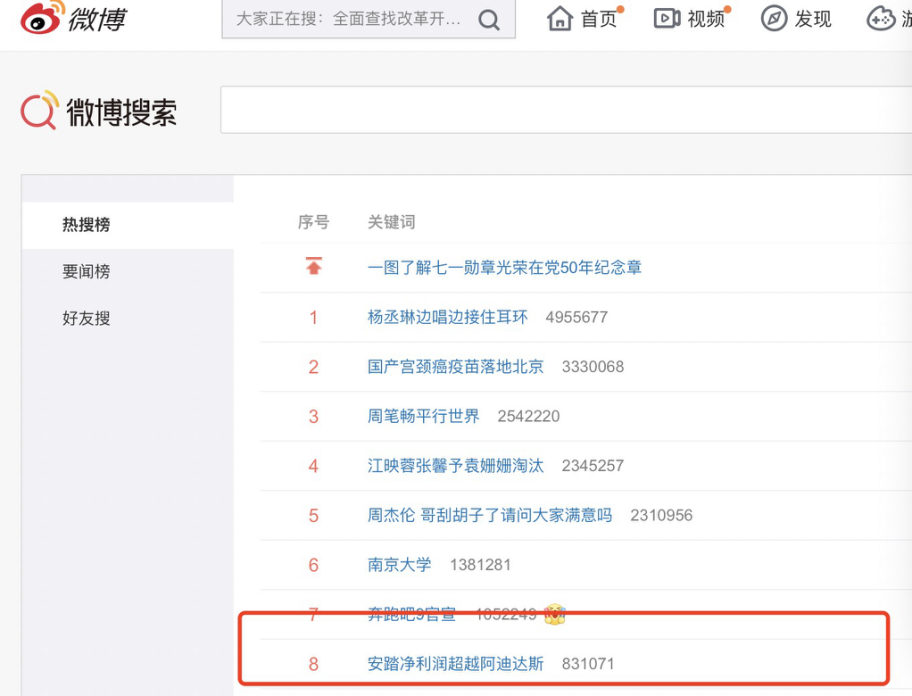Click the video player icon
Screen dimensions: 912x696
point(667,19)
